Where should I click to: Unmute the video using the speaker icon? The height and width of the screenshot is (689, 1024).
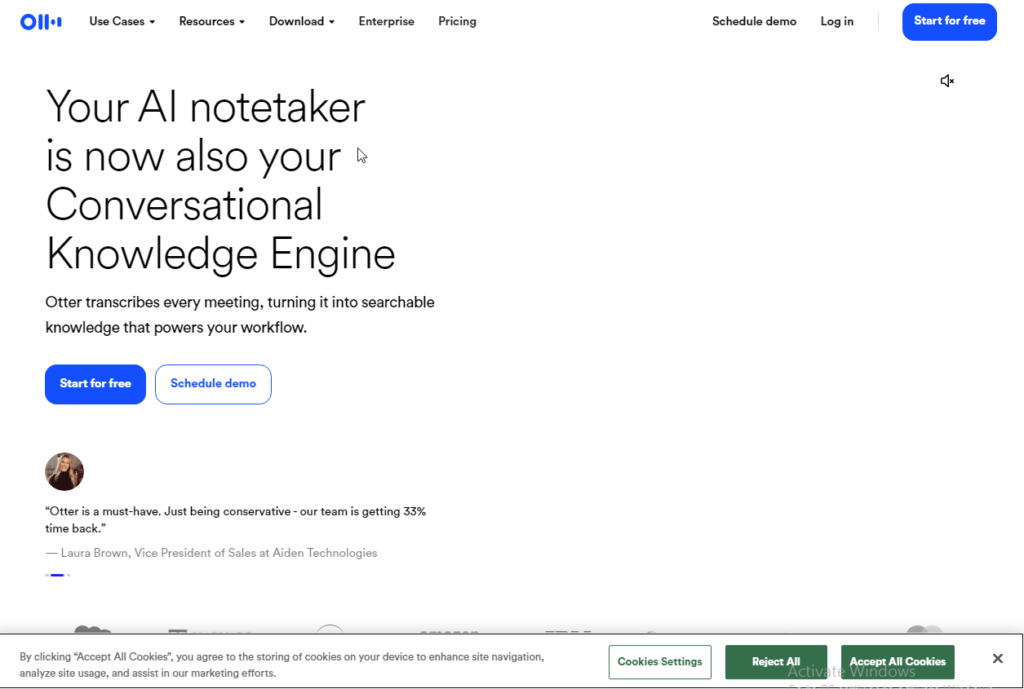pyautogui.click(x=947, y=81)
